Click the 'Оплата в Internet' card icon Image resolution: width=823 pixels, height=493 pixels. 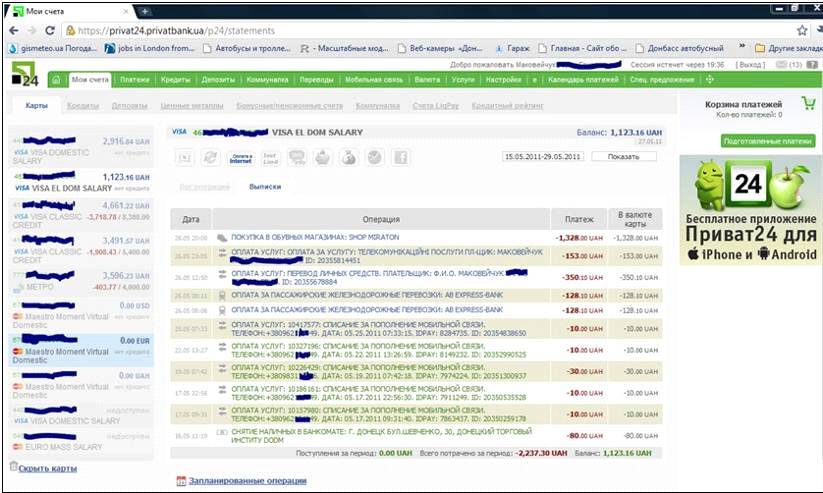pyautogui.click(x=241, y=157)
